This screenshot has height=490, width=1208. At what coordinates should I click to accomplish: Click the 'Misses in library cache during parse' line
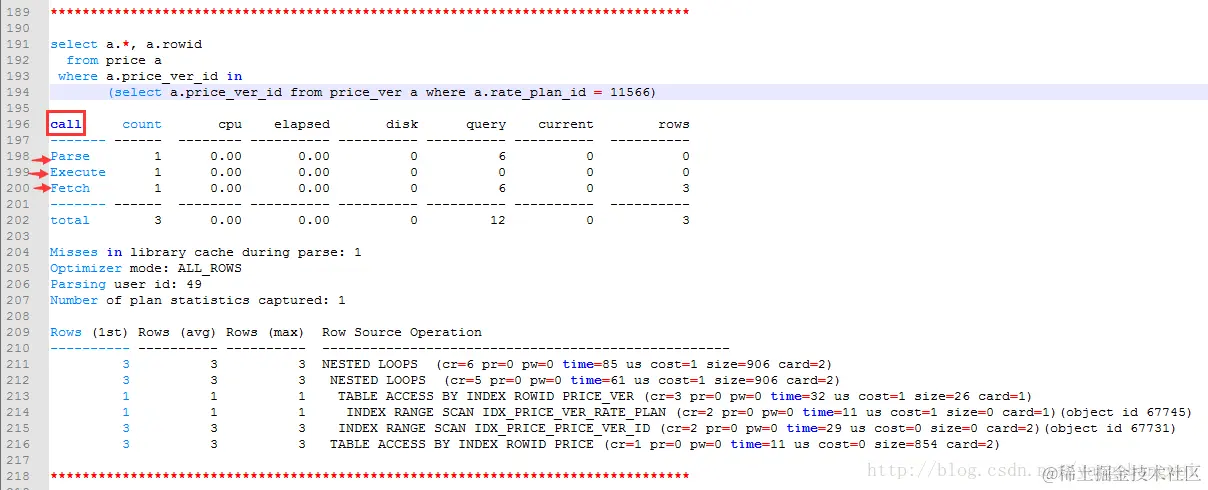(206, 252)
